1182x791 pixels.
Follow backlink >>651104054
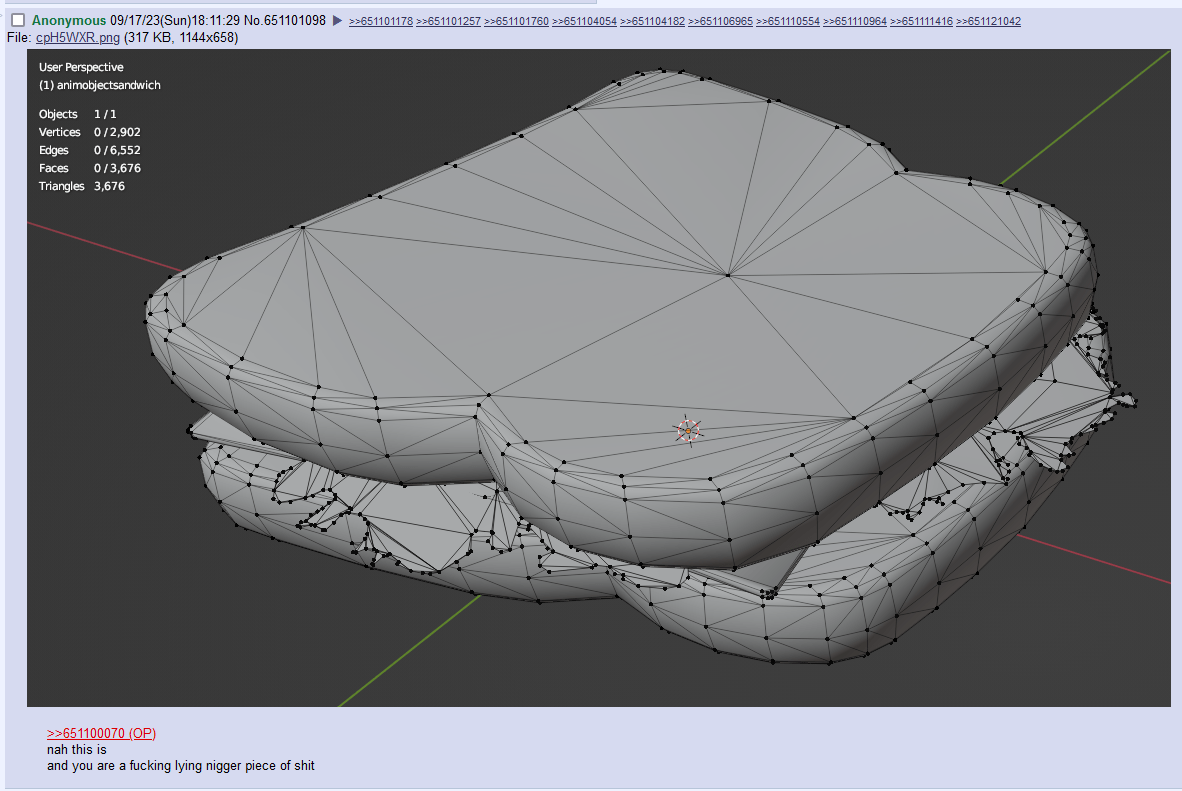(x=584, y=22)
